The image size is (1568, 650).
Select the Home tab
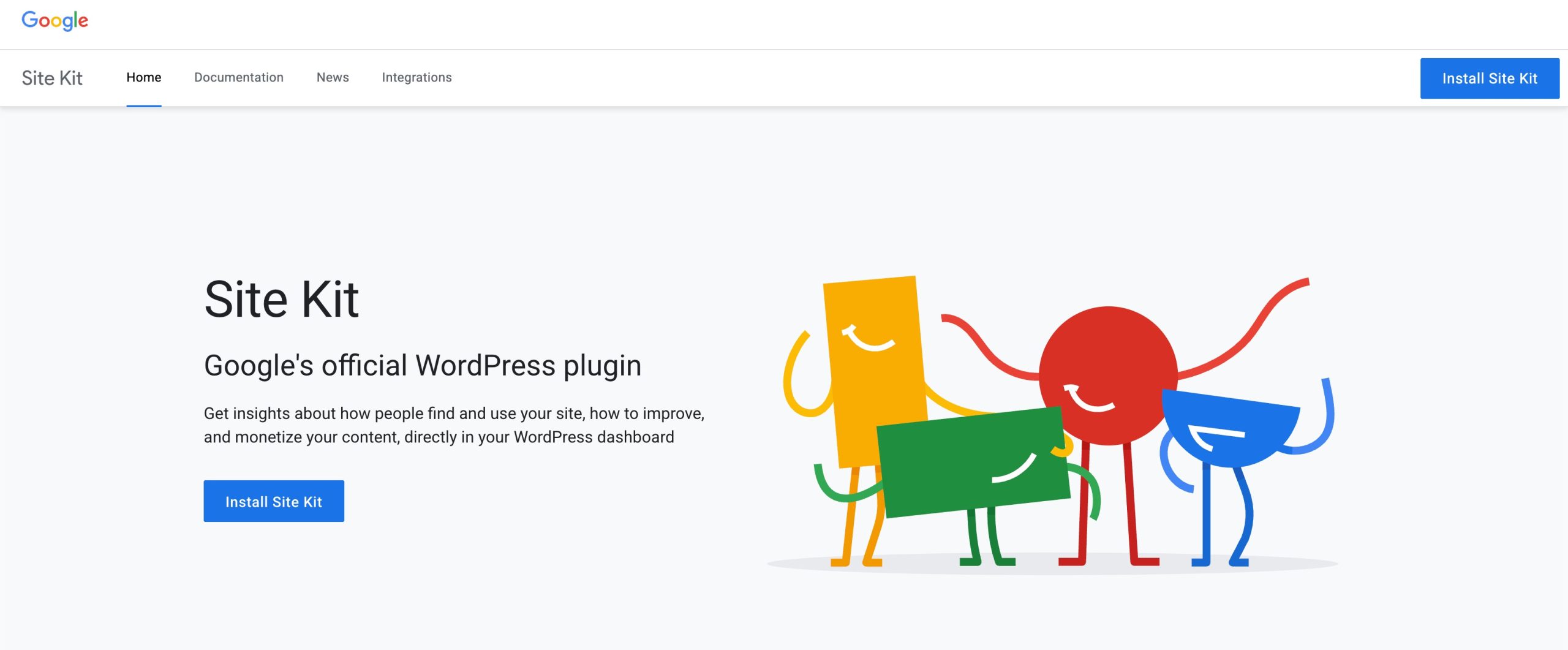pyautogui.click(x=144, y=78)
